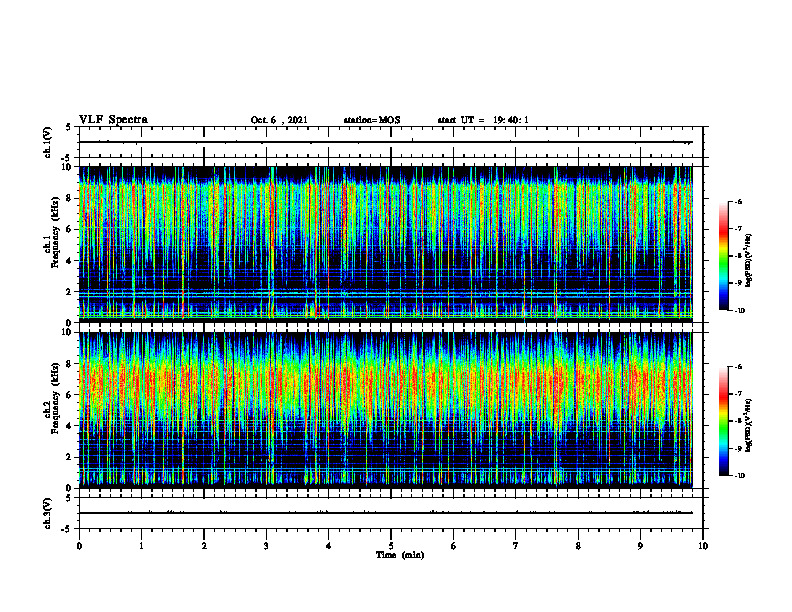Click the "station=MOS" header text
This screenshot has width=792, height=612.
click(372, 120)
